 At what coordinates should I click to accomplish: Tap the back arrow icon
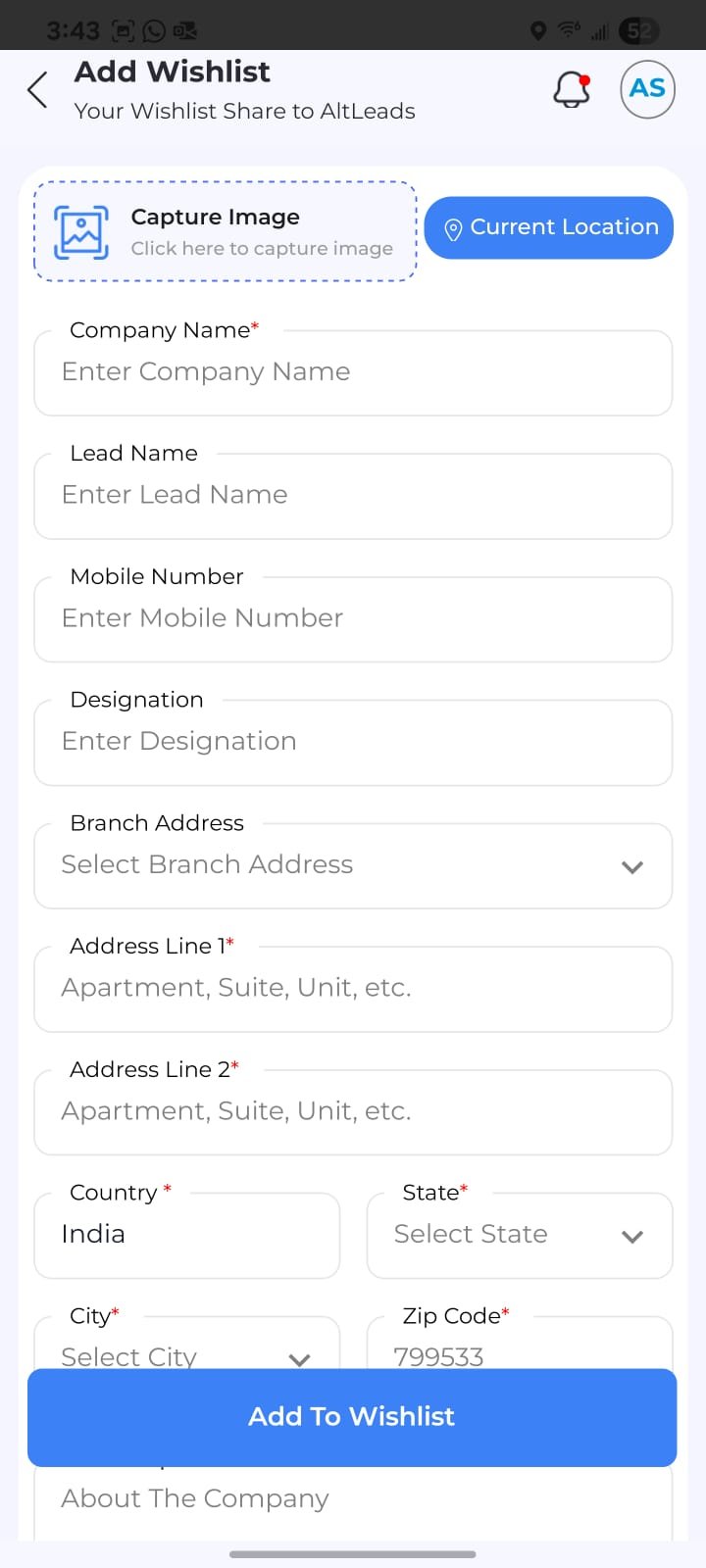(x=37, y=90)
